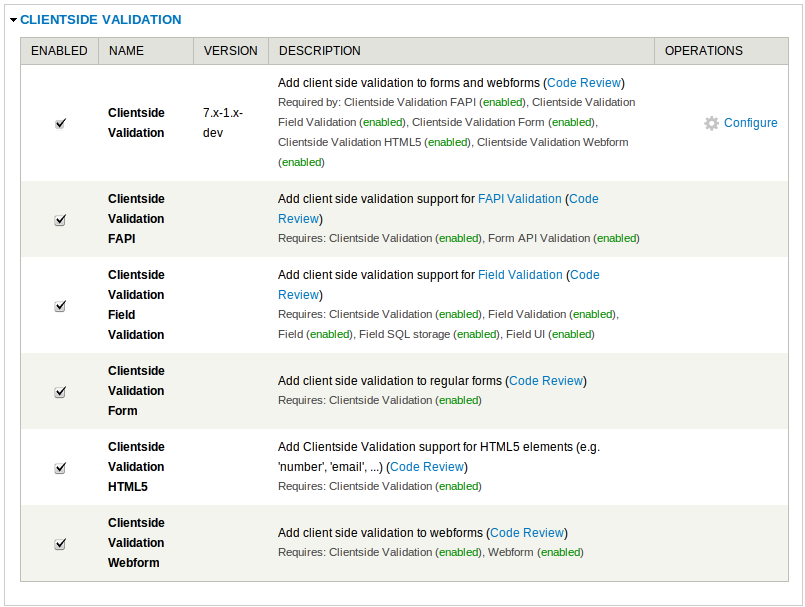
Task: Click Code Review link in HTML5 elements row
Action: (x=427, y=467)
